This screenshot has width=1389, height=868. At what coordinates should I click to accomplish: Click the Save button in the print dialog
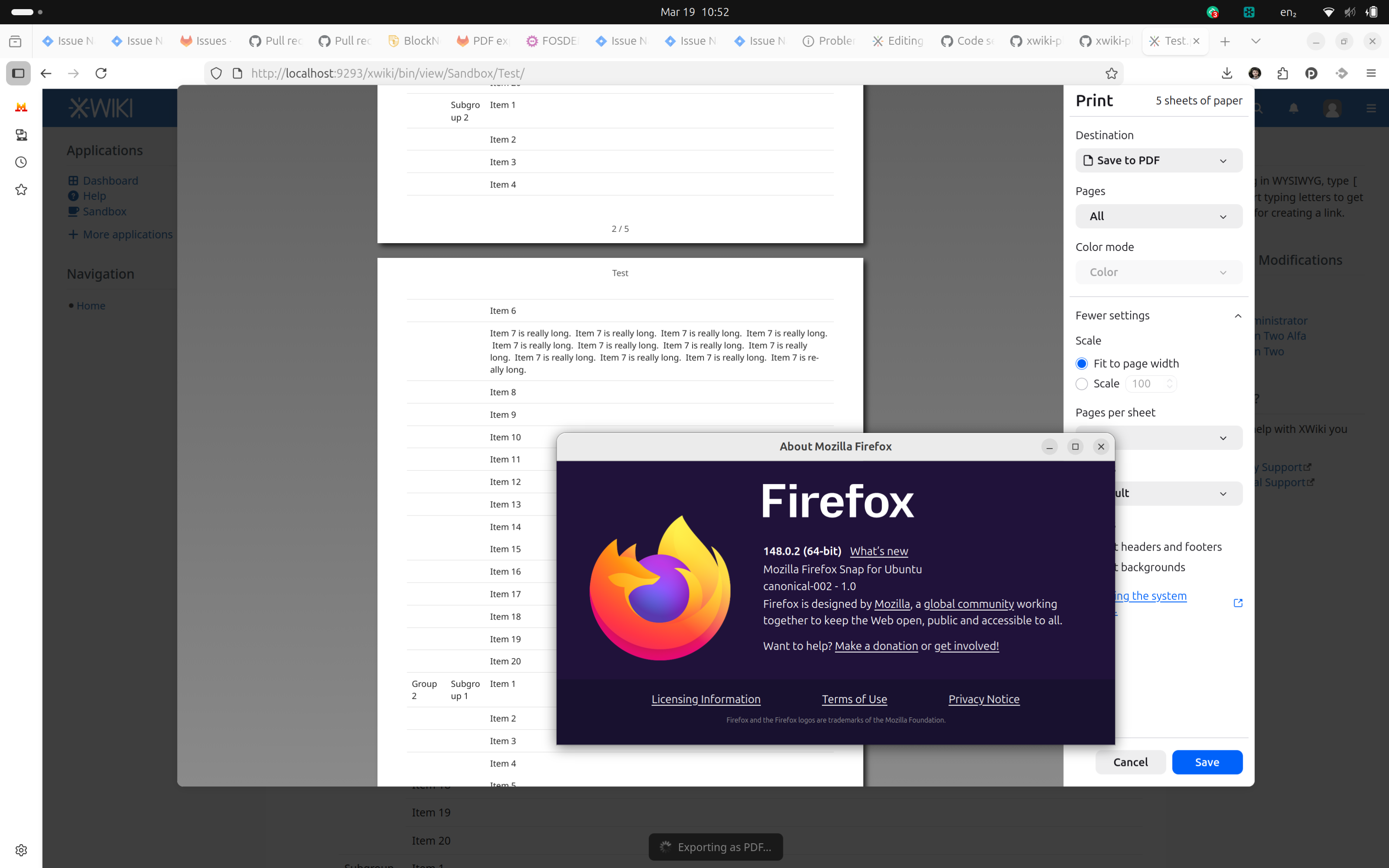coord(1207,762)
